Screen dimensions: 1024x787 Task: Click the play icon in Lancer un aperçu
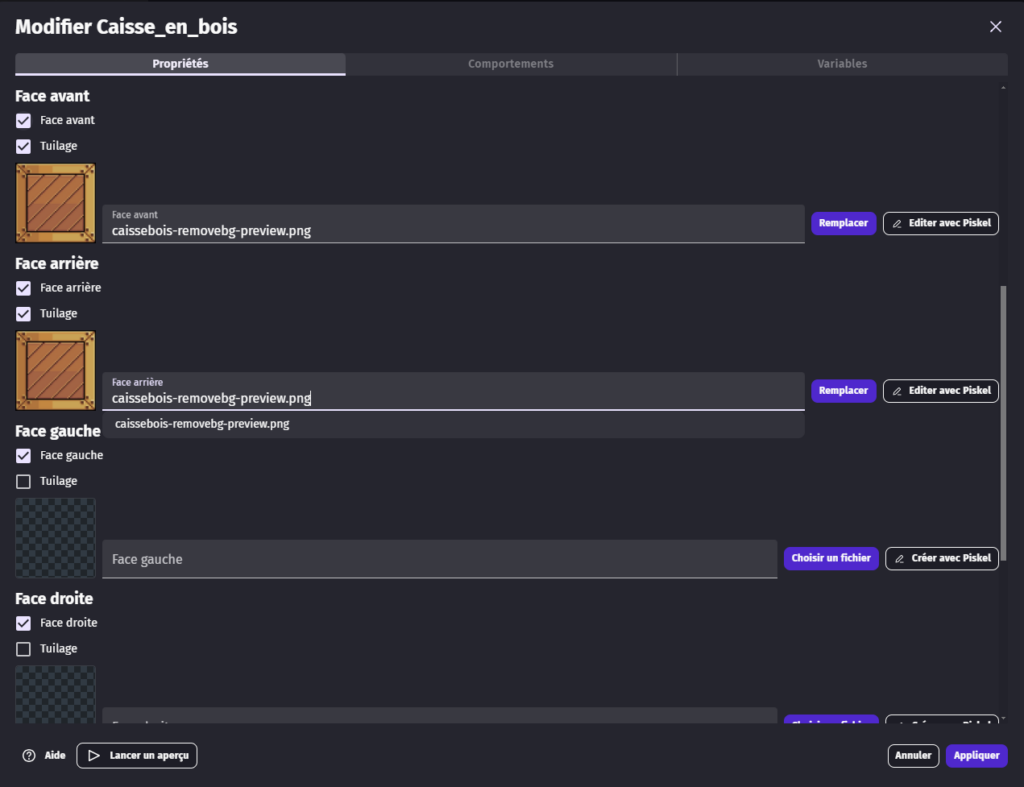click(93, 756)
